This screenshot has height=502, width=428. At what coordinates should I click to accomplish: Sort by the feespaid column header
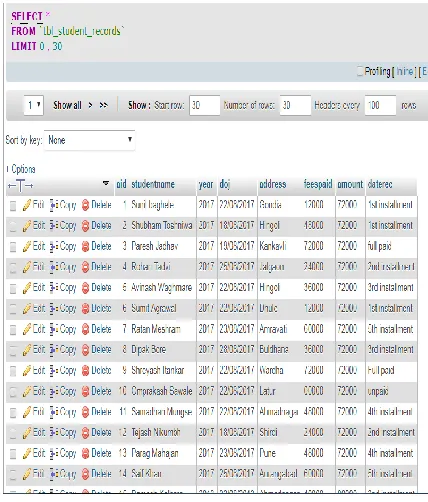[318, 184]
